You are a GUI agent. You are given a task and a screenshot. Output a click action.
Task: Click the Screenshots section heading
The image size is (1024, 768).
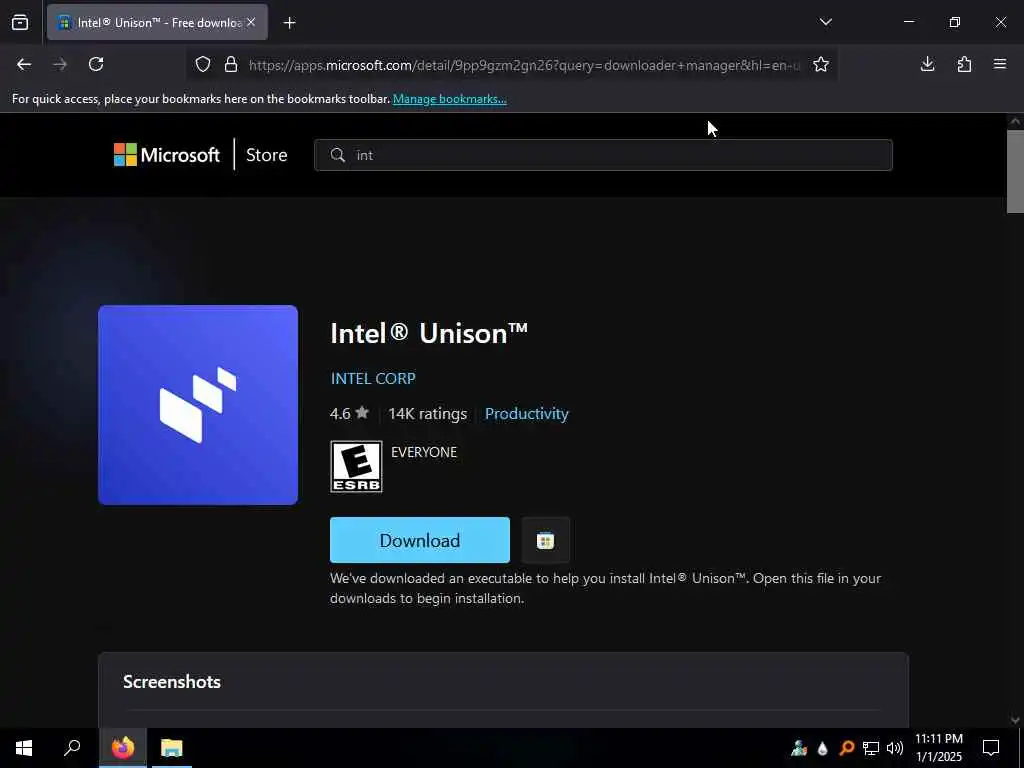point(172,682)
